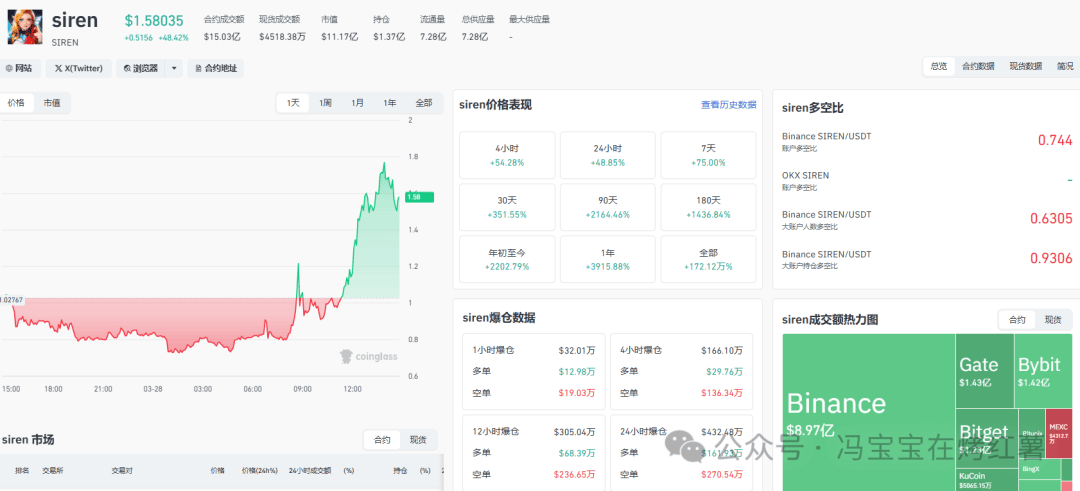Click the 查看历史数据 link
This screenshot has width=1080, height=491.
click(x=728, y=105)
